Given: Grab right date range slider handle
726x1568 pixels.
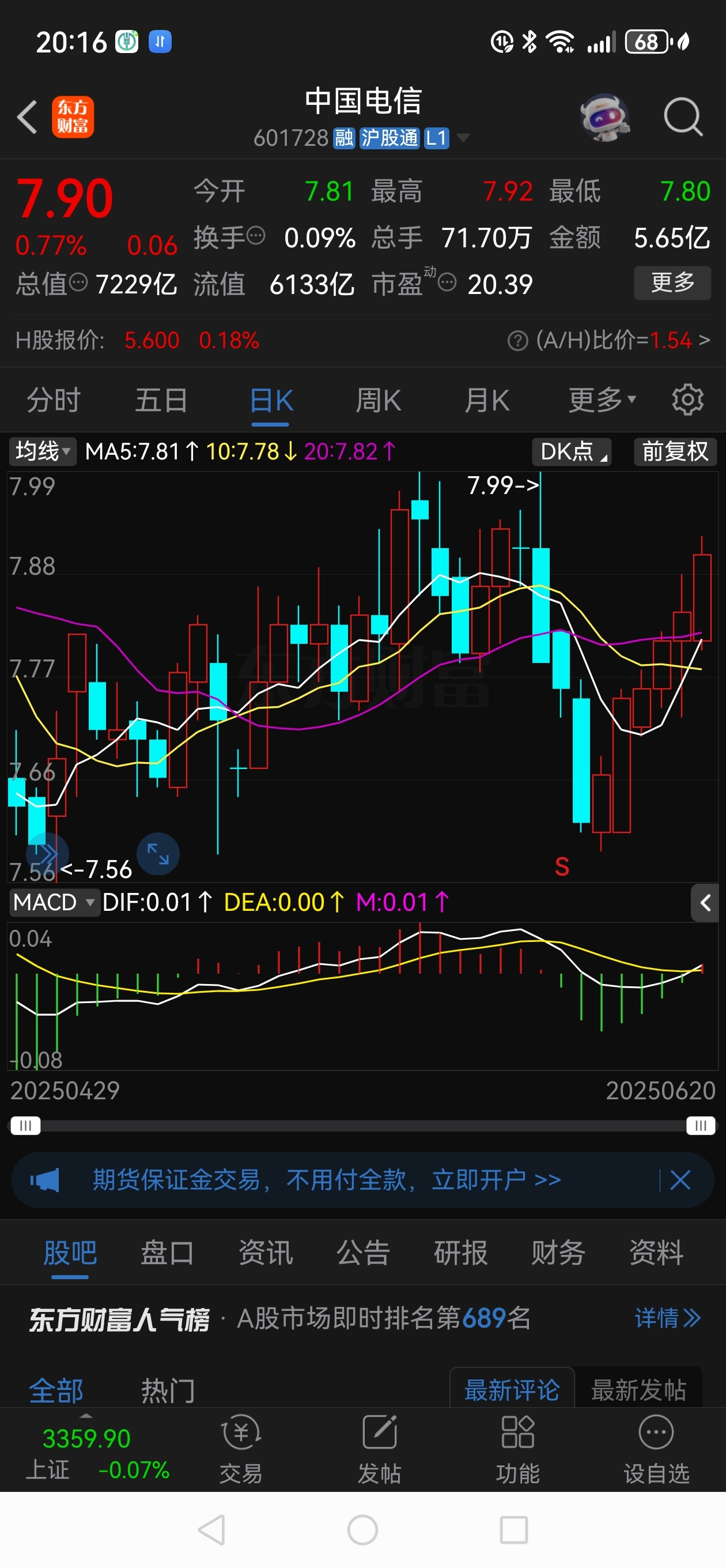Looking at the screenshot, I should click(x=701, y=1125).
